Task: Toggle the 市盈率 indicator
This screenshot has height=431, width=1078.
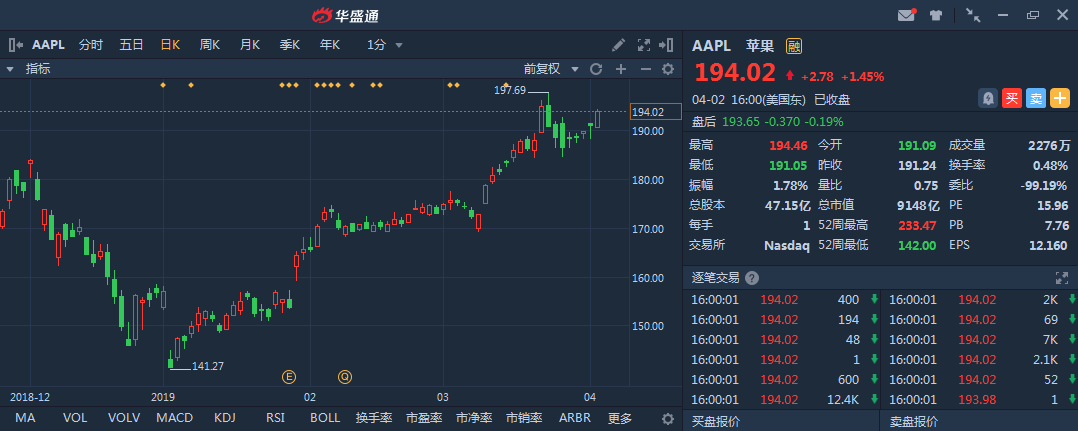Action: pos(424,418)
